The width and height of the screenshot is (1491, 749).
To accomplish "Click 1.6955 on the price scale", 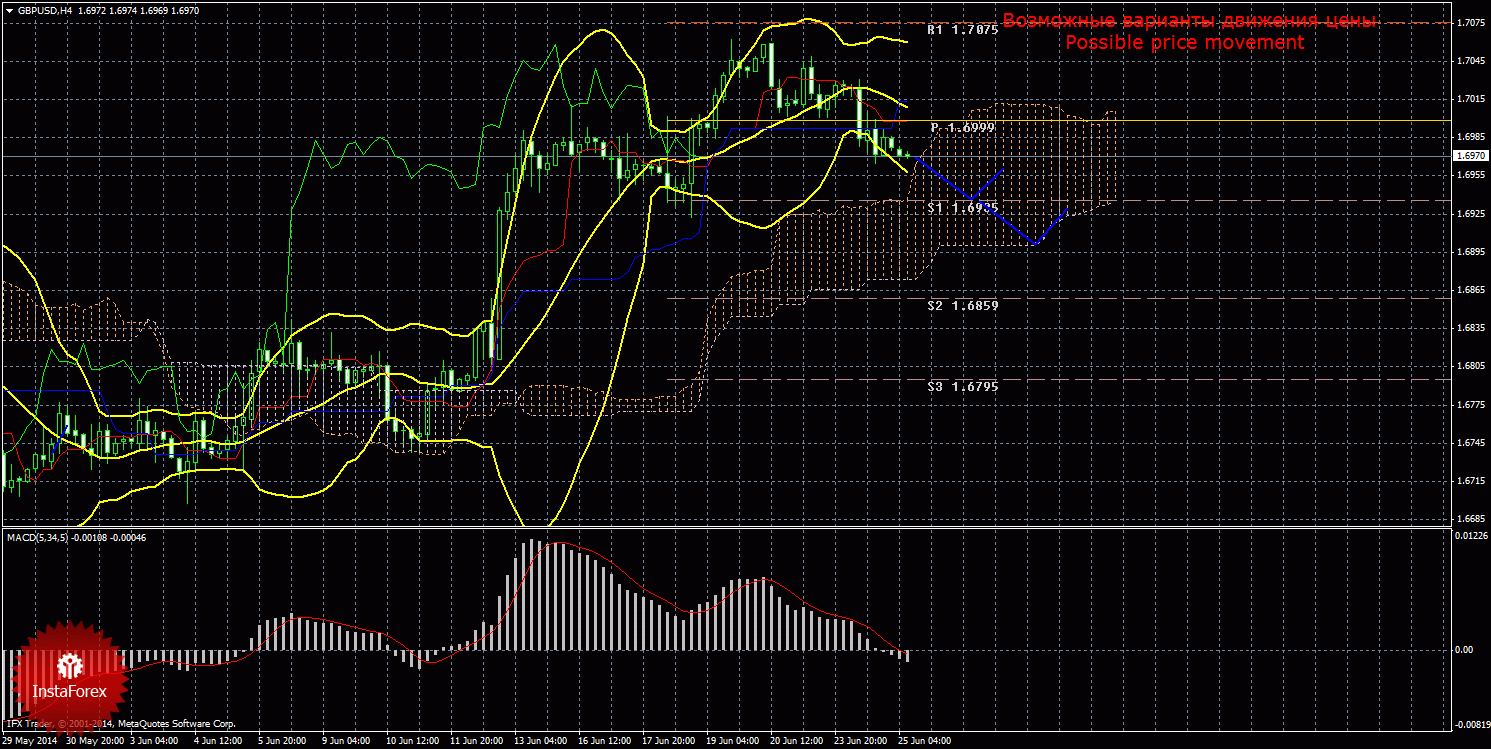I will click(x=1470, y=175).
